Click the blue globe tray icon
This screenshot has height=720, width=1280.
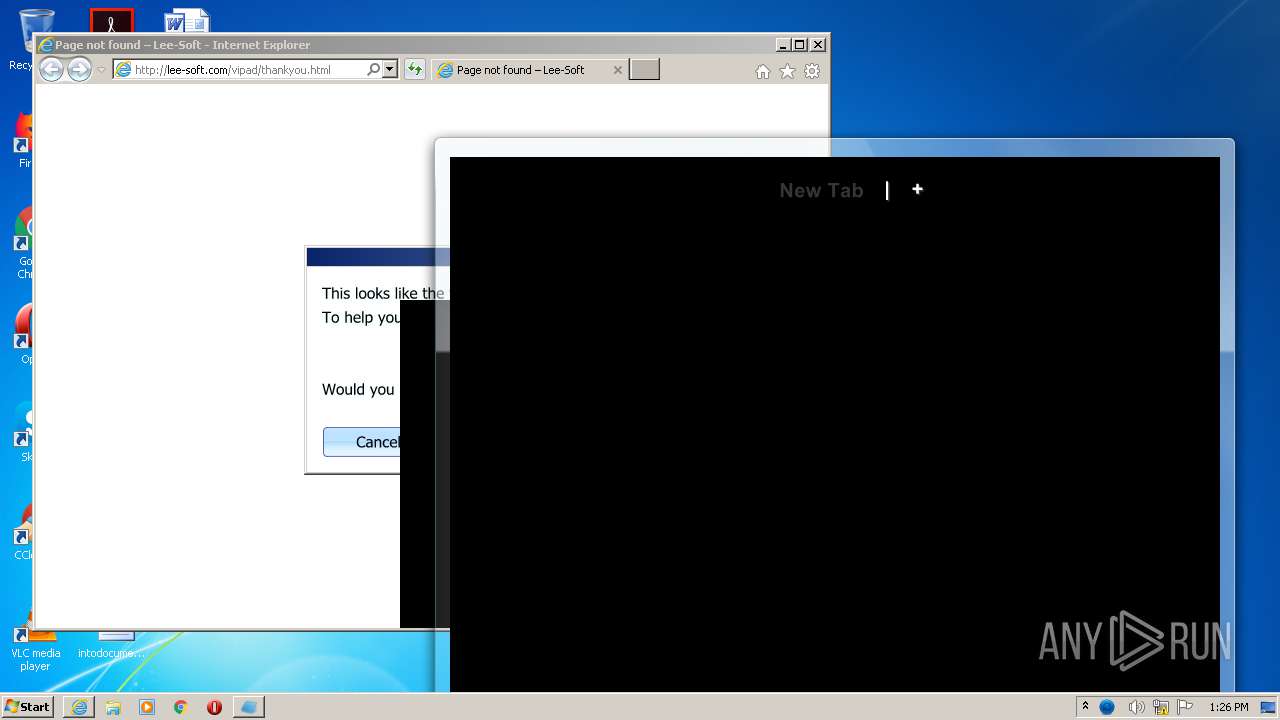click(x=1107, y=707)
